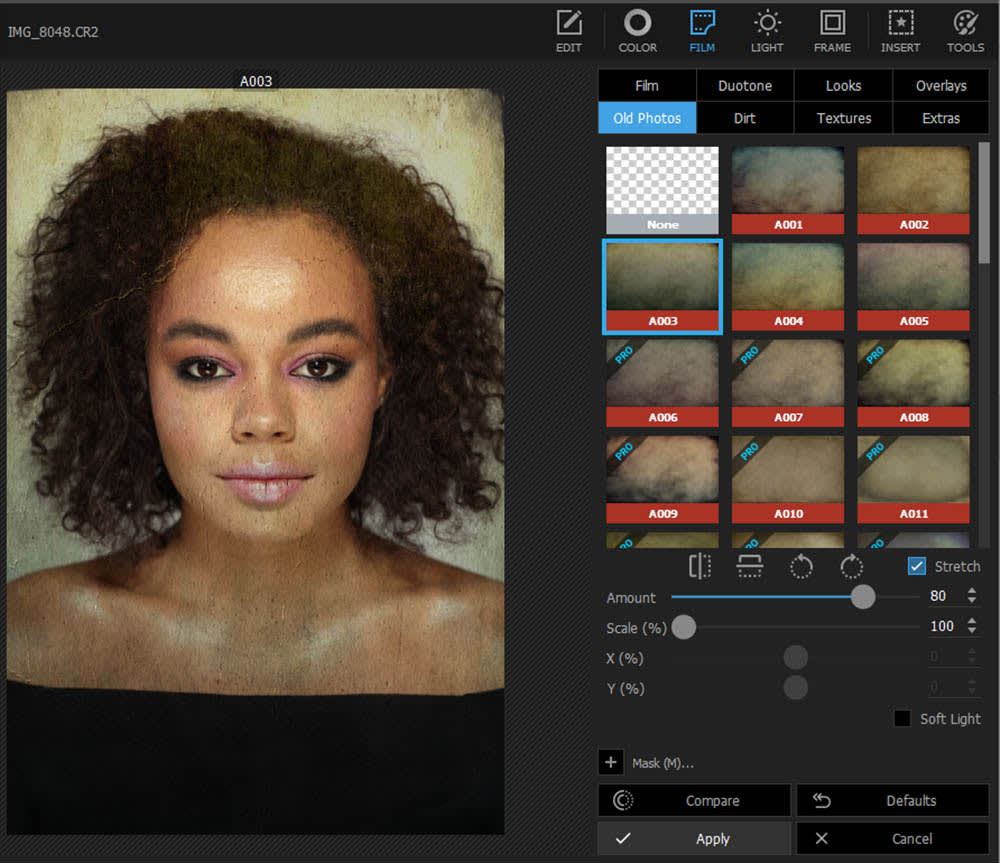
Task: Pick the A009 PRO texture
Action: click(662, 479)
